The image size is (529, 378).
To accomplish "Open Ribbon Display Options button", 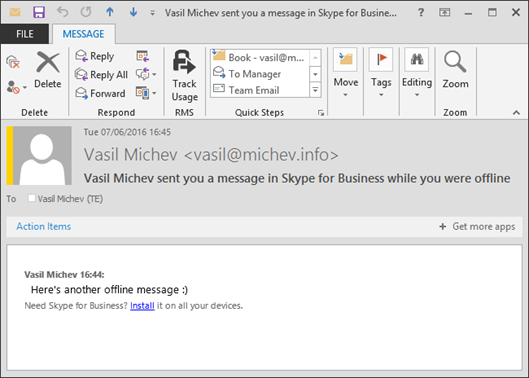I will (444, 12).
